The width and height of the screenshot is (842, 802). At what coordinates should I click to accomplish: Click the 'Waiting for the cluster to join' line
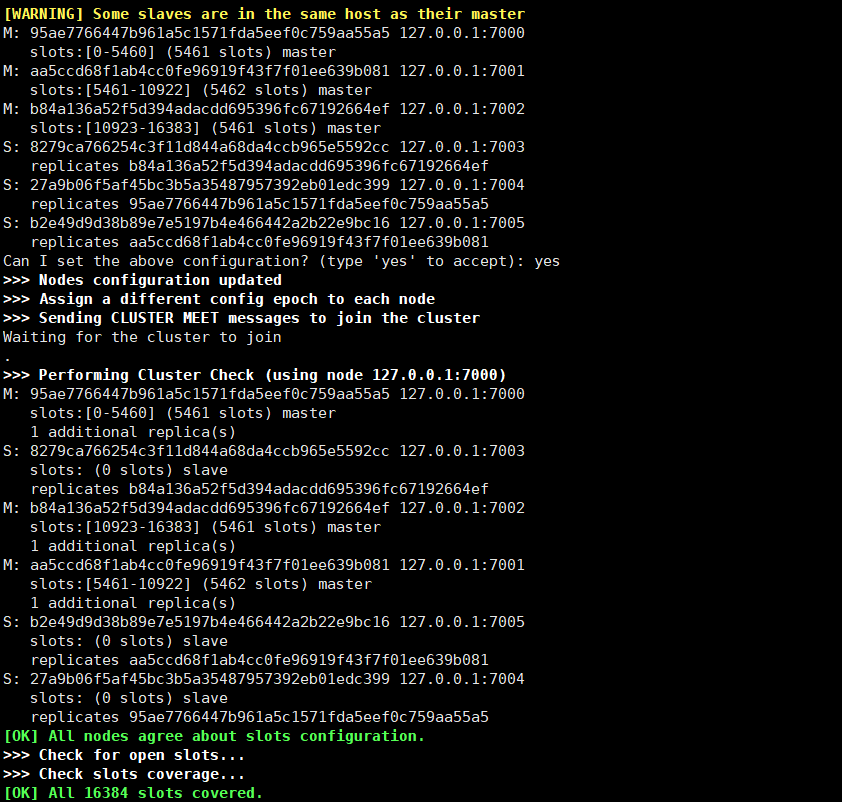142,337
